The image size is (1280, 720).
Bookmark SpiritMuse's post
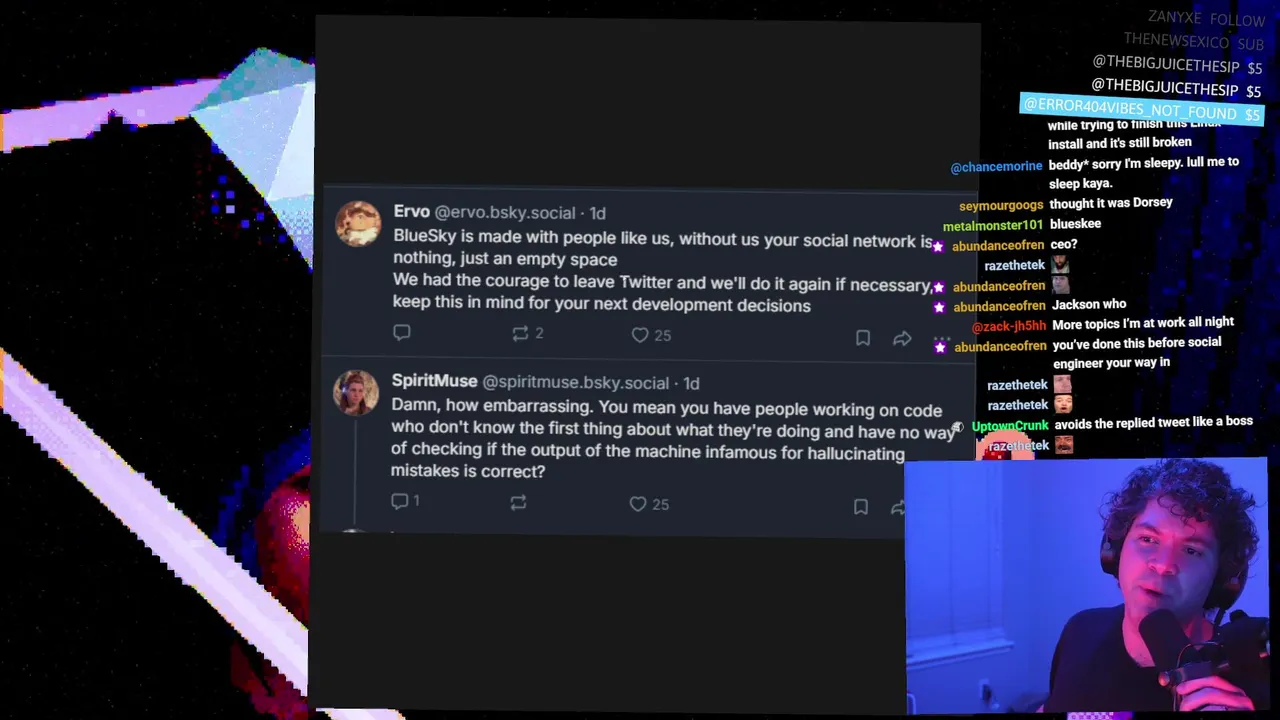point(860,507)
